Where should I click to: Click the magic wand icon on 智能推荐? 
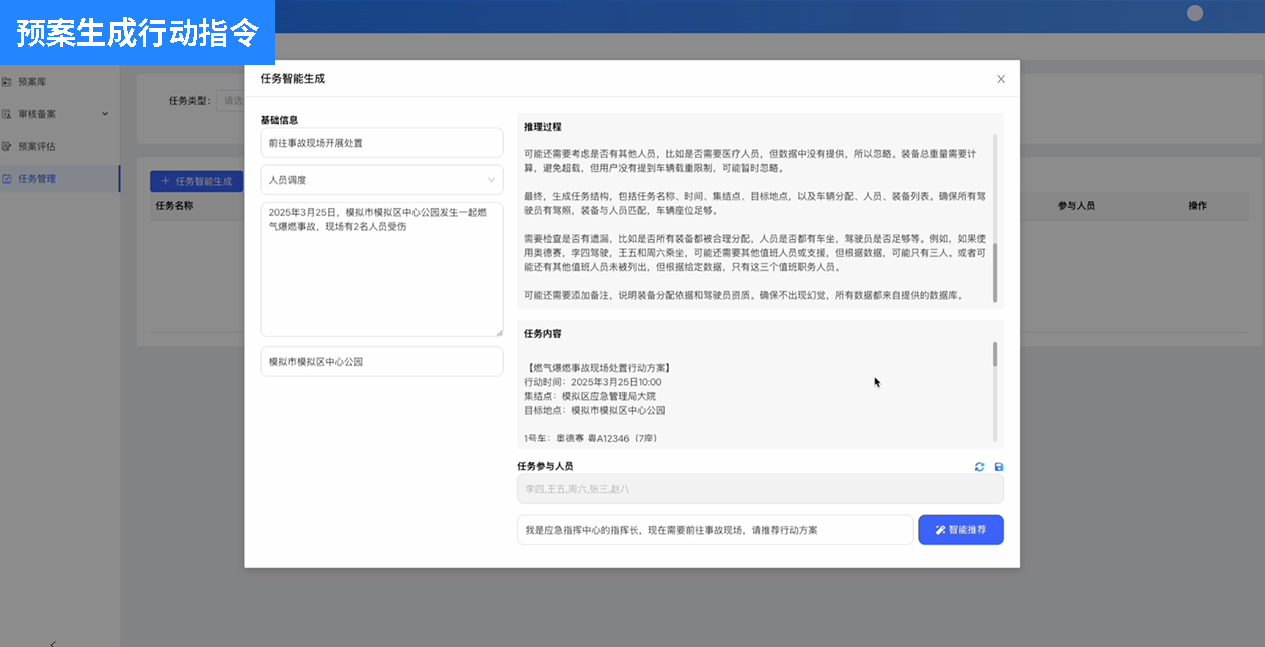(941, 530)
